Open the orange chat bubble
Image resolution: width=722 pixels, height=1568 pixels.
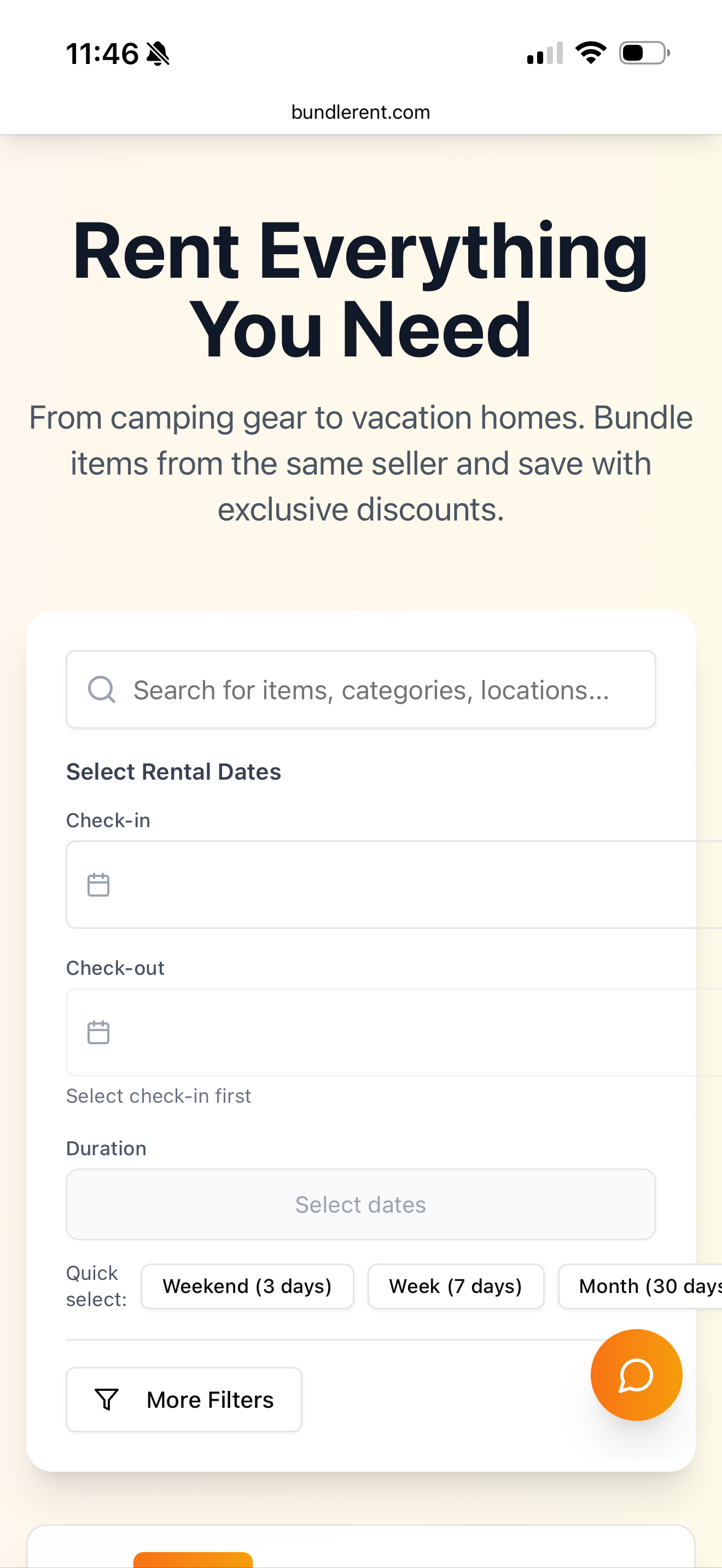[636, 1375]
